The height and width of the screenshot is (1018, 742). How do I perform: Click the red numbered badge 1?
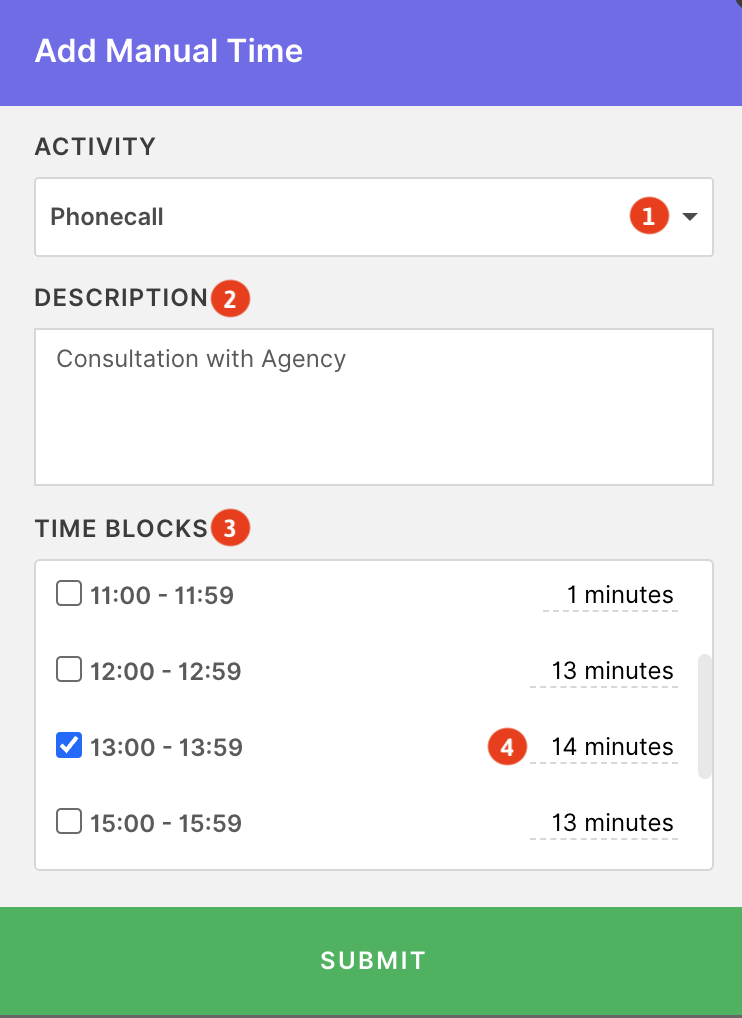pos(649,216)
